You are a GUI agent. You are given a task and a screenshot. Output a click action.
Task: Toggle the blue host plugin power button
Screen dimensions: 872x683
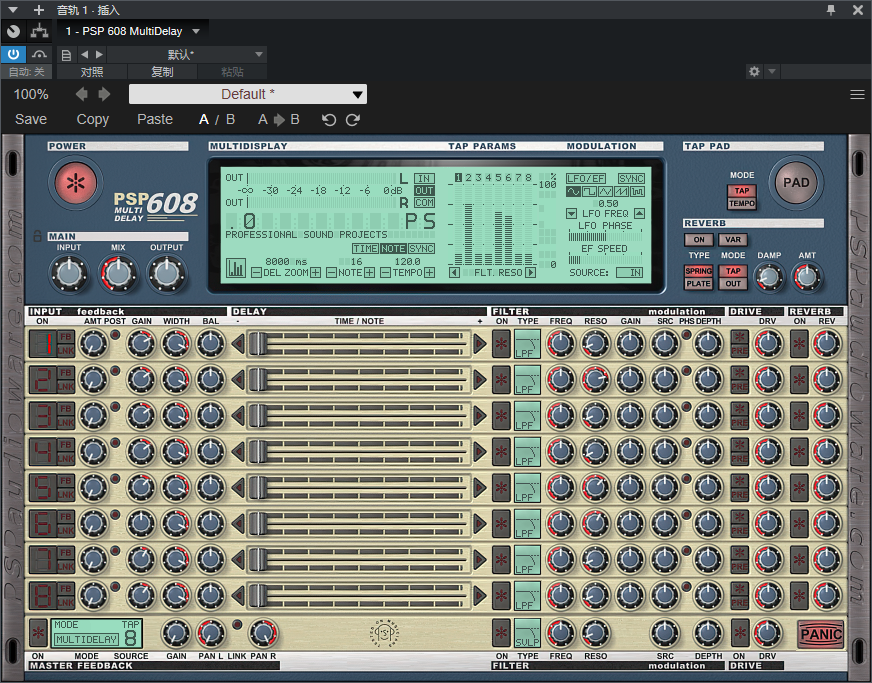click(13, 55)
